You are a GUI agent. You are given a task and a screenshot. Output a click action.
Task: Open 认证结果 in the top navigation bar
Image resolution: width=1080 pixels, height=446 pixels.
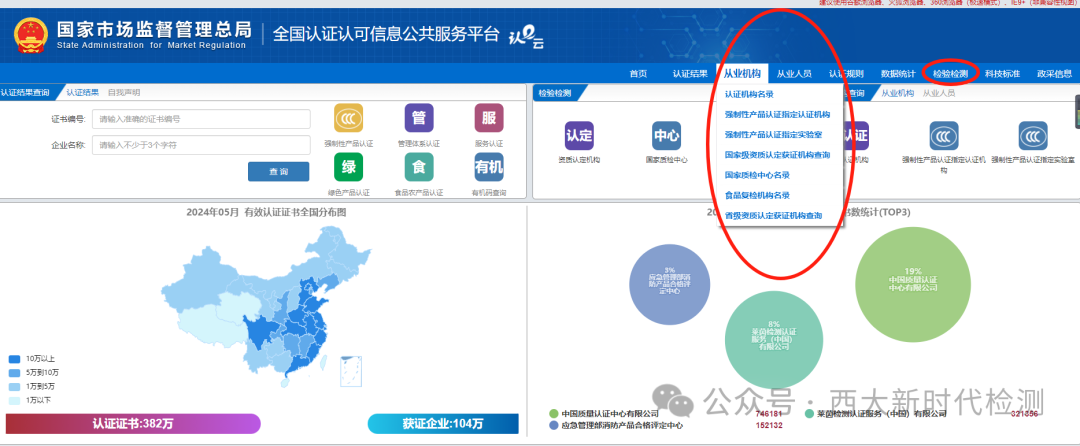690,74
